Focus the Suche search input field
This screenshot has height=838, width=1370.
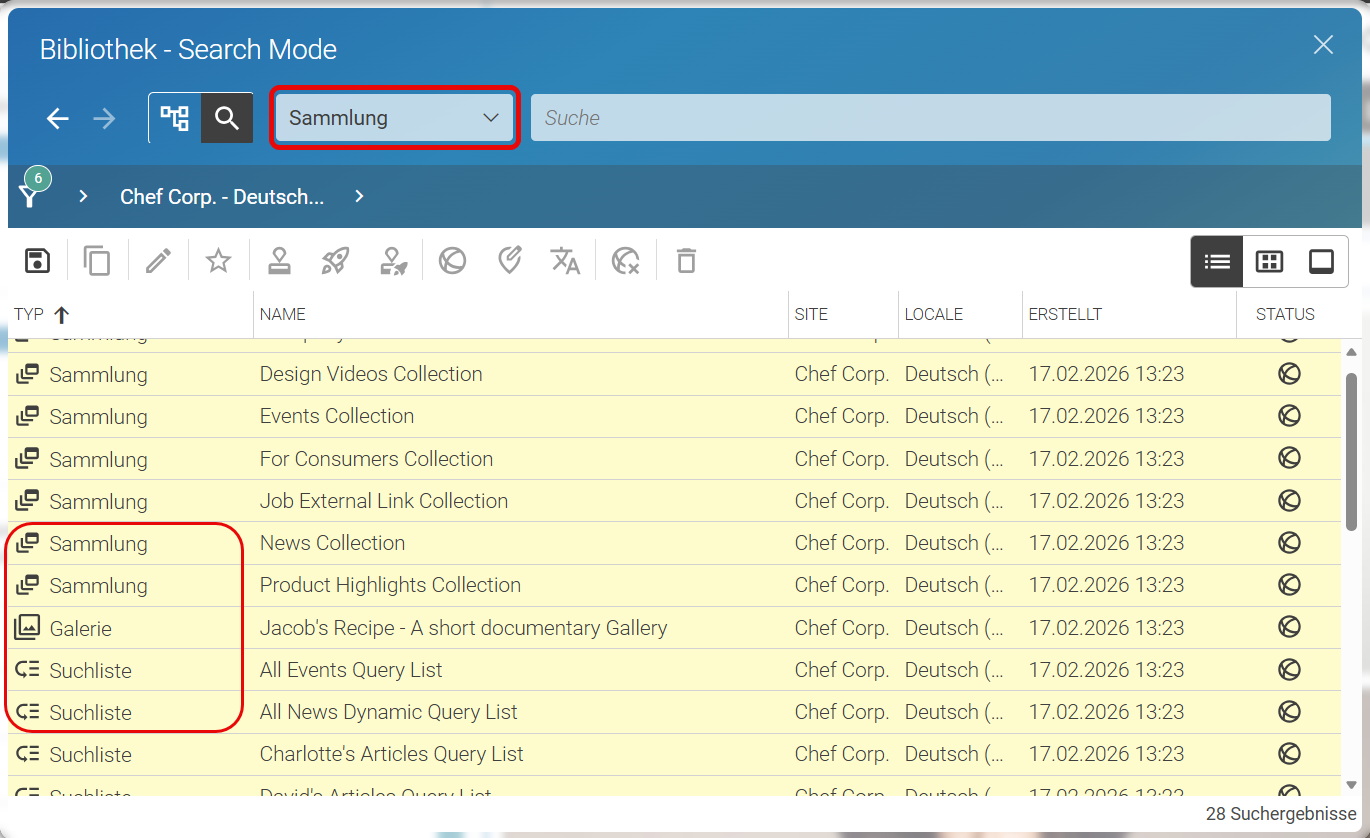(931, 118)
